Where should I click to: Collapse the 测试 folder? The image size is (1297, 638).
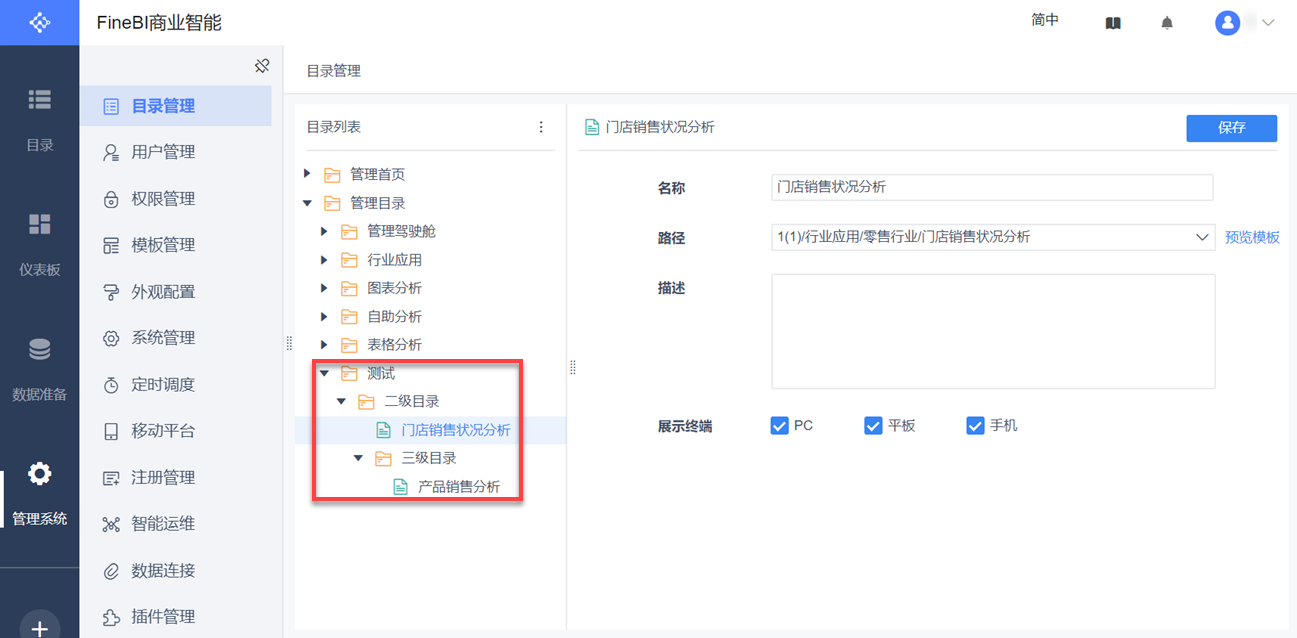[324, 373]
